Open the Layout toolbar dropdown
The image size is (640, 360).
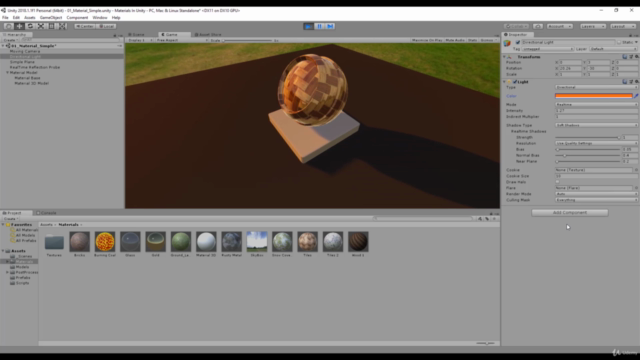point(623,26)
